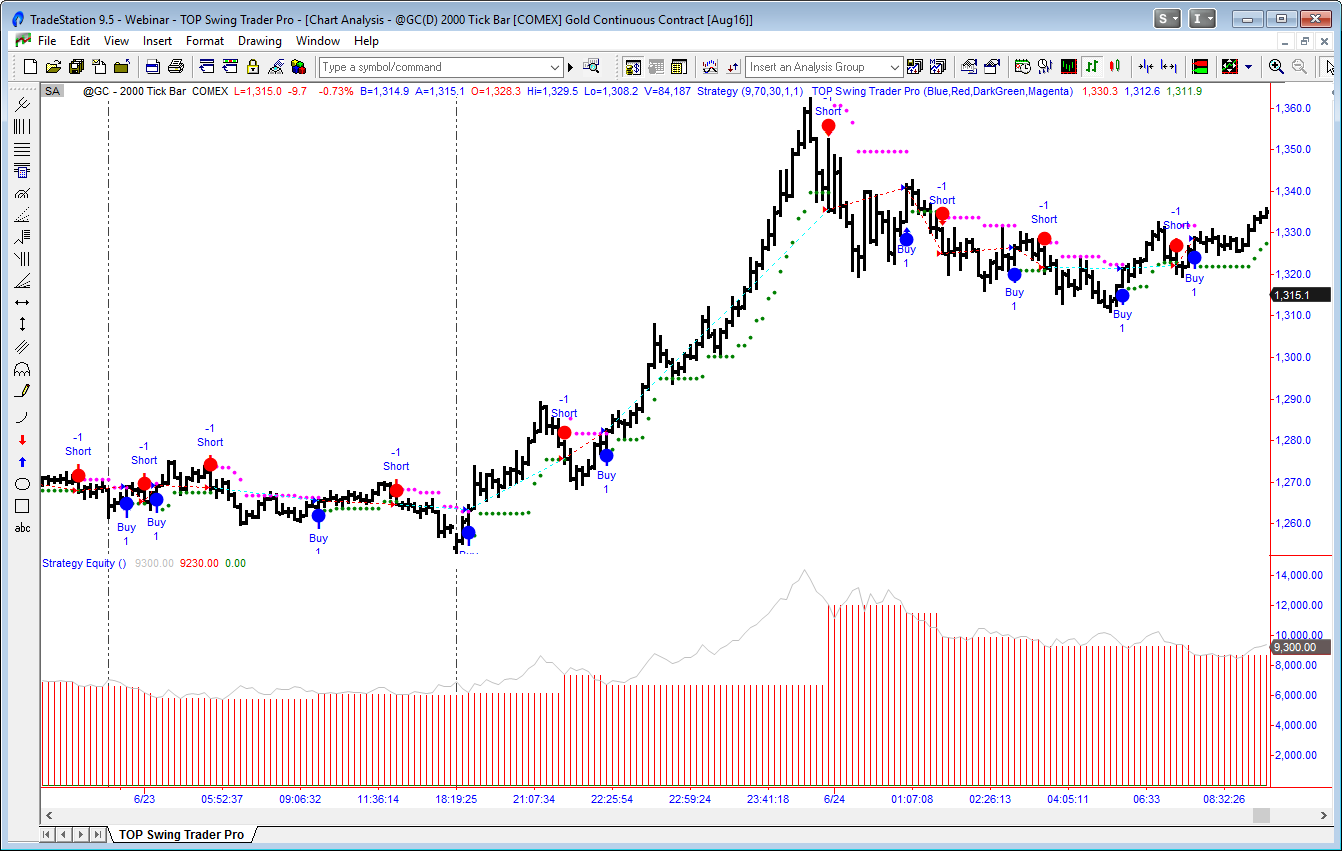Select the text 'abc' drawing tool
Image resolution: width=1342 pixels, height=851 pixels.
22,528
